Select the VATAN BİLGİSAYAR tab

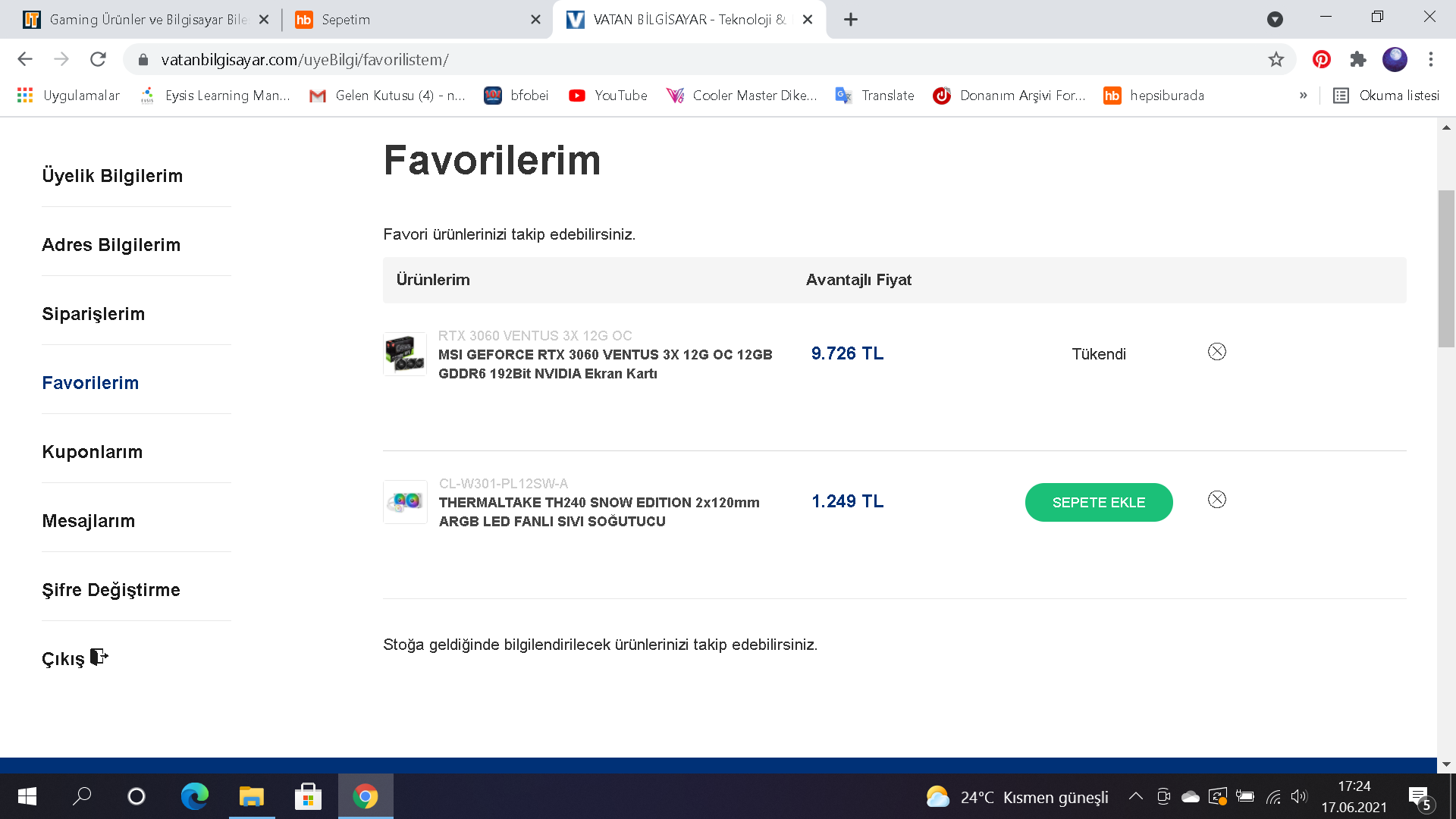[689, 20]
